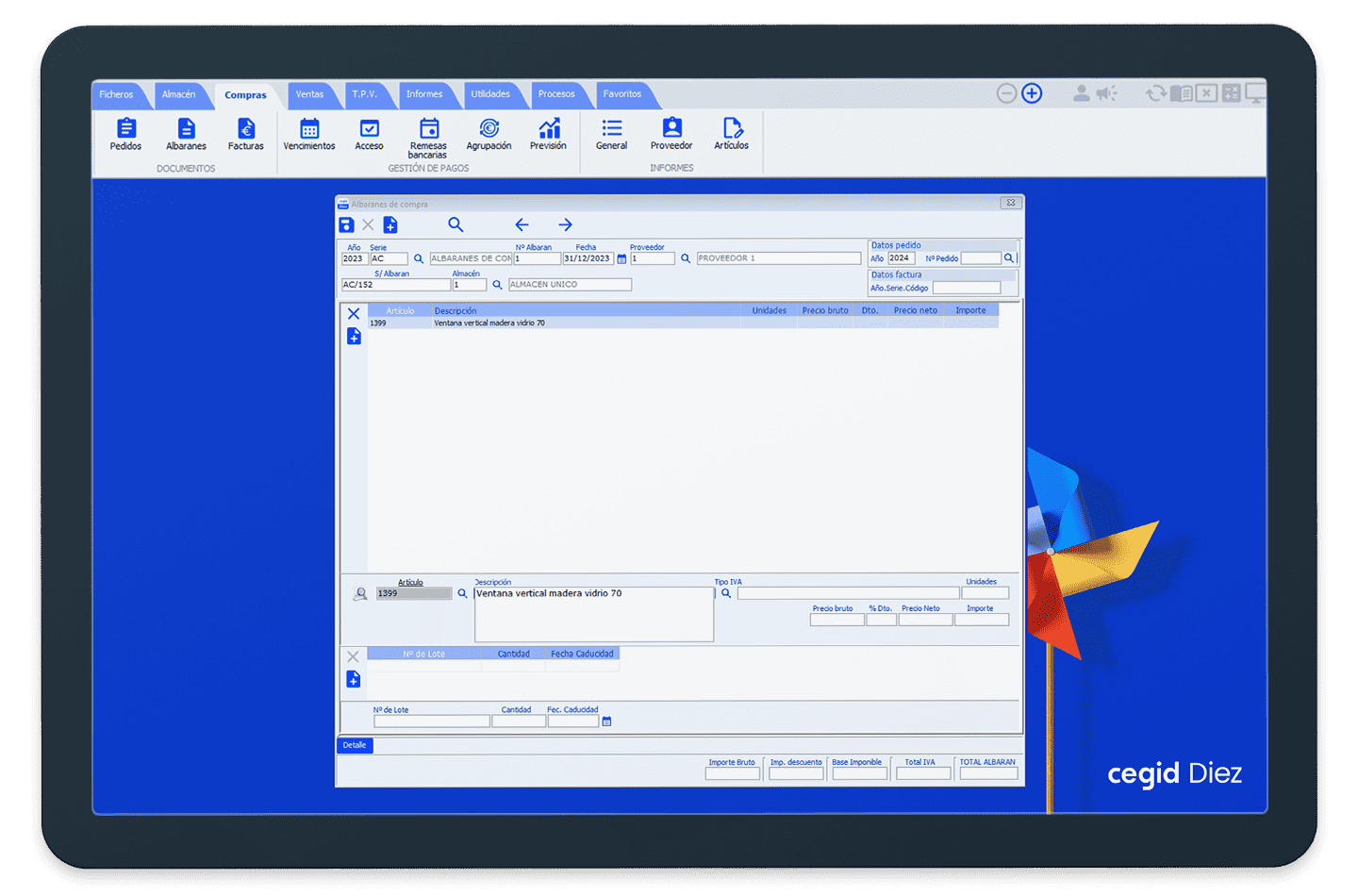The height and width of the screenshot is (896, 1358).
Task: Click the Detalle tab button
Action: pyautogui.click(x=355, y=745)
